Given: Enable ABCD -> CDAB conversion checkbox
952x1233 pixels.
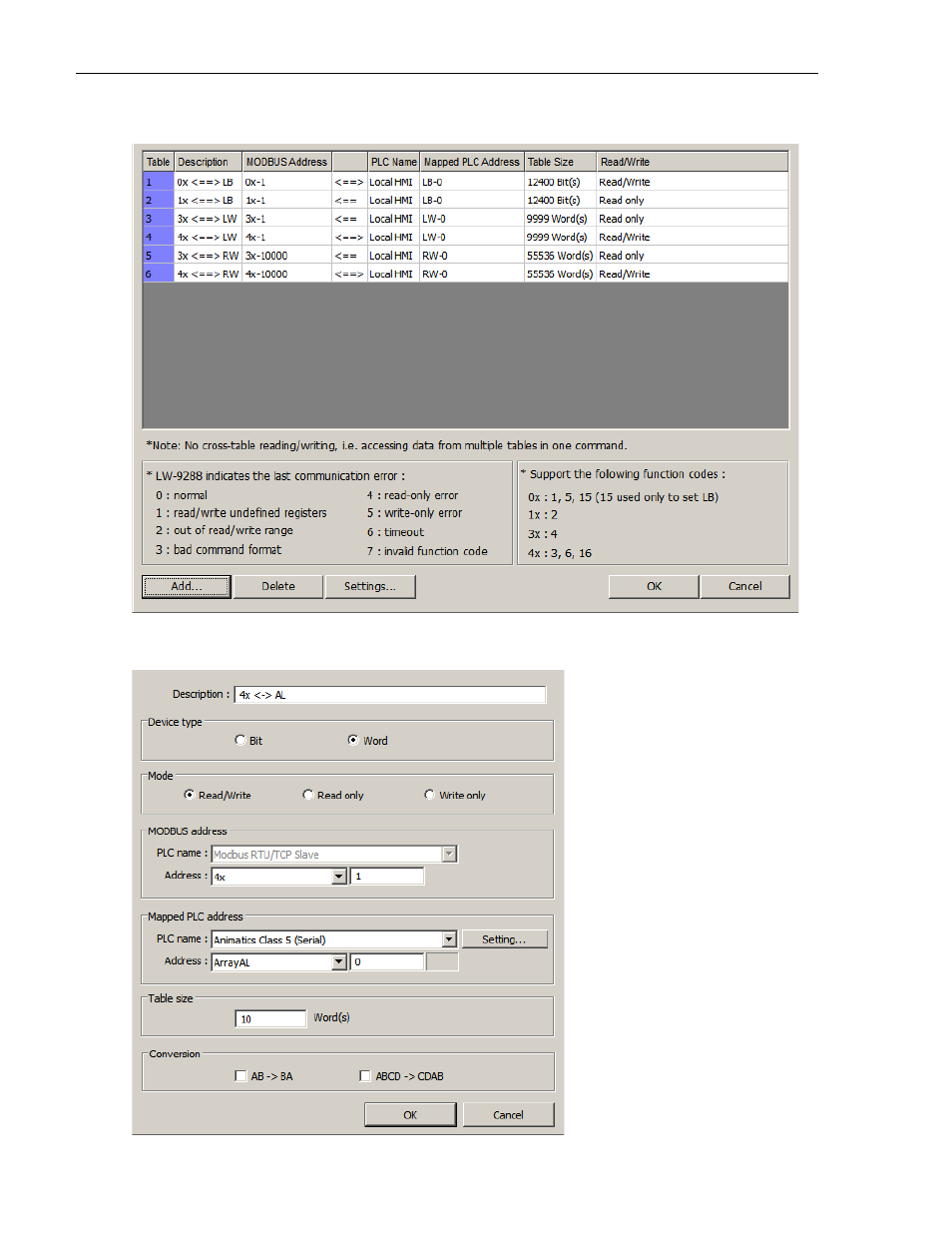Looking at the screenshot, I should [x=365, y=1076].
